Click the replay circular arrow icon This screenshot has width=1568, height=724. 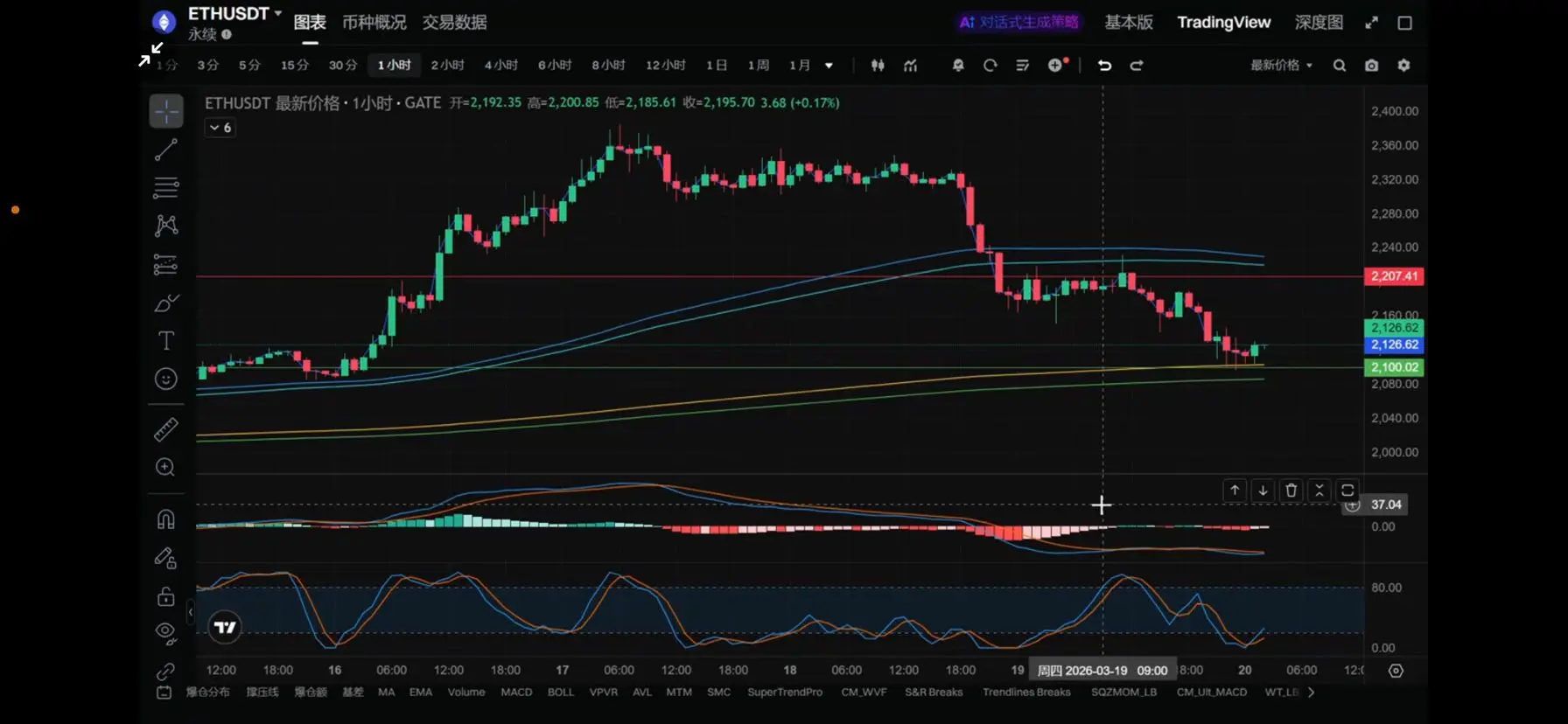click(x=990, y=66)
